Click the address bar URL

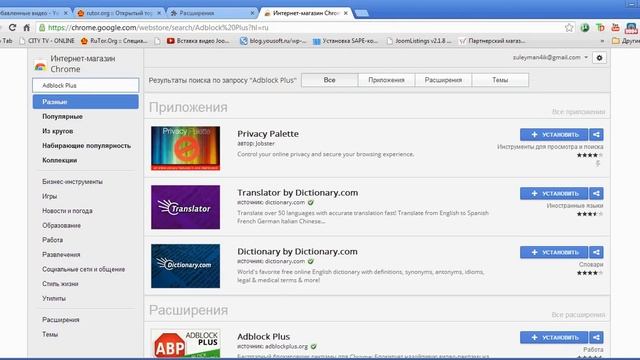(158, 27)
